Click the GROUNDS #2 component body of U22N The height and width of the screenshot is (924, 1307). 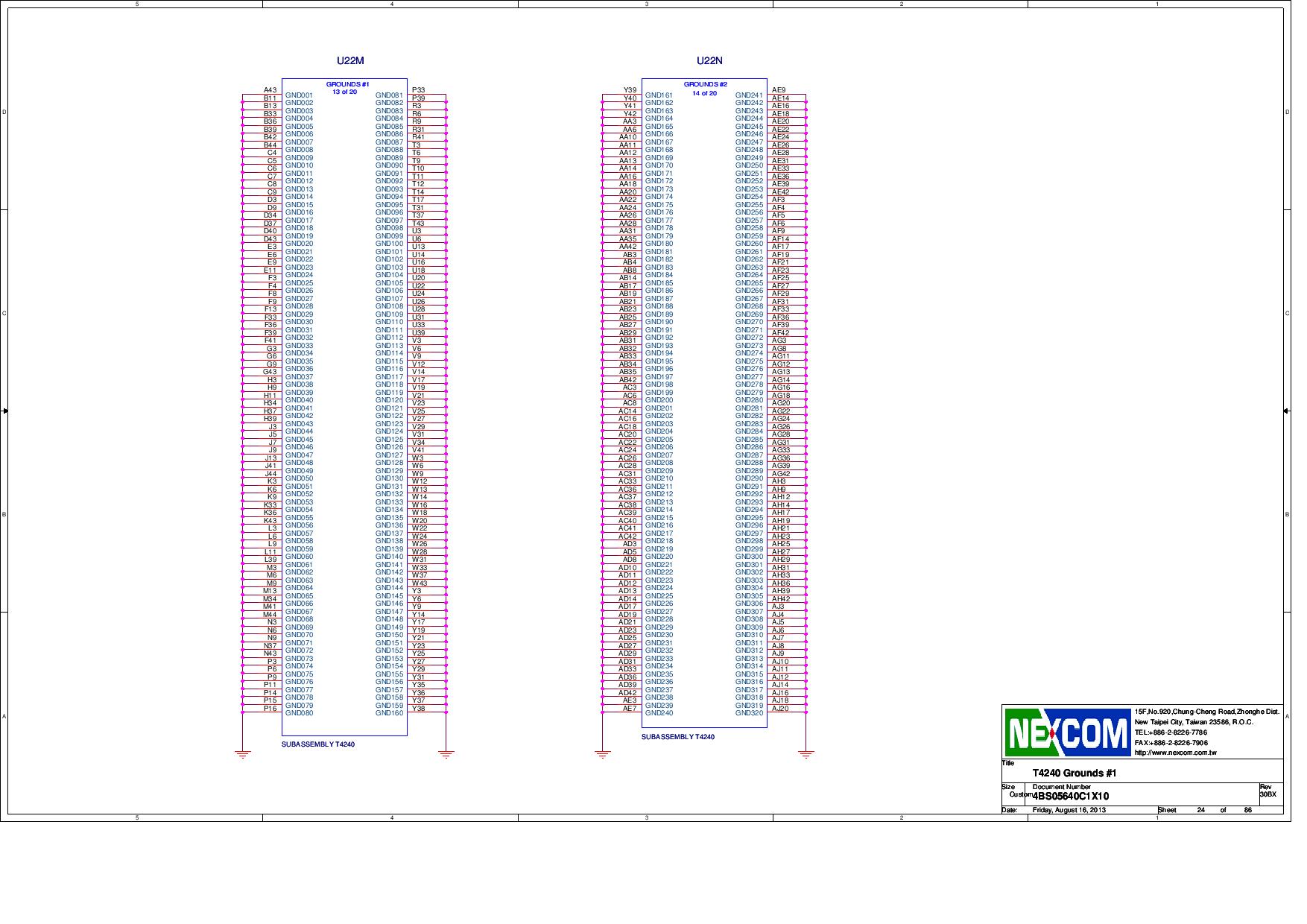click(704, 410)
